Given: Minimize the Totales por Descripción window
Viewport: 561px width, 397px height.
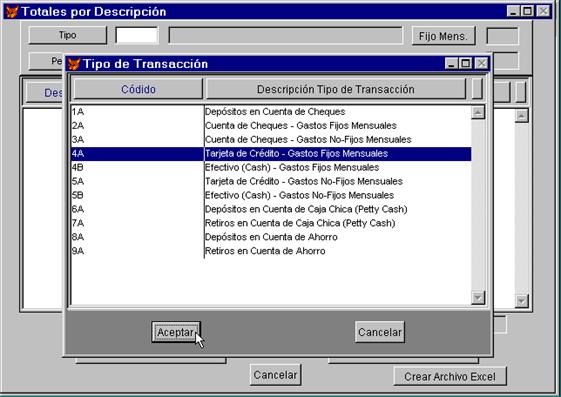Looking at the screenshot, I should (513, 11).
